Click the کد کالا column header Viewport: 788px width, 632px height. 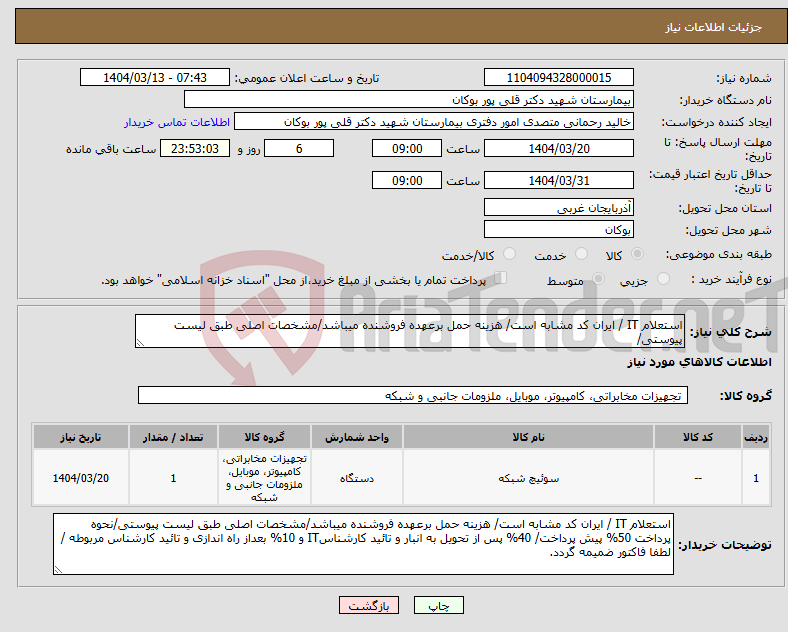[x=698, y=437]
